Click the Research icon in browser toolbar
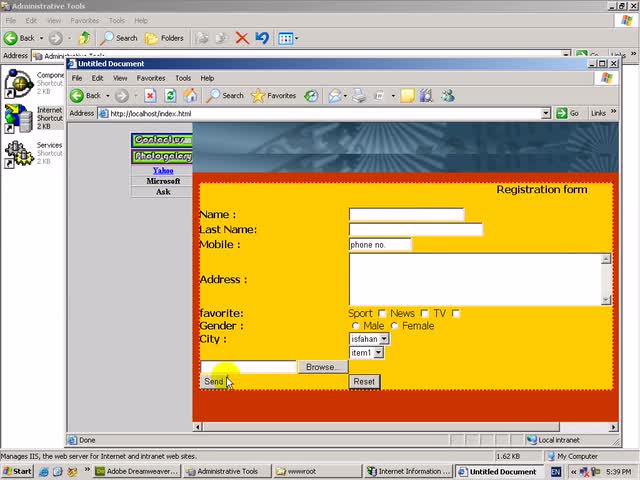This screenshot has width=640, height=480. click(426, 96)
